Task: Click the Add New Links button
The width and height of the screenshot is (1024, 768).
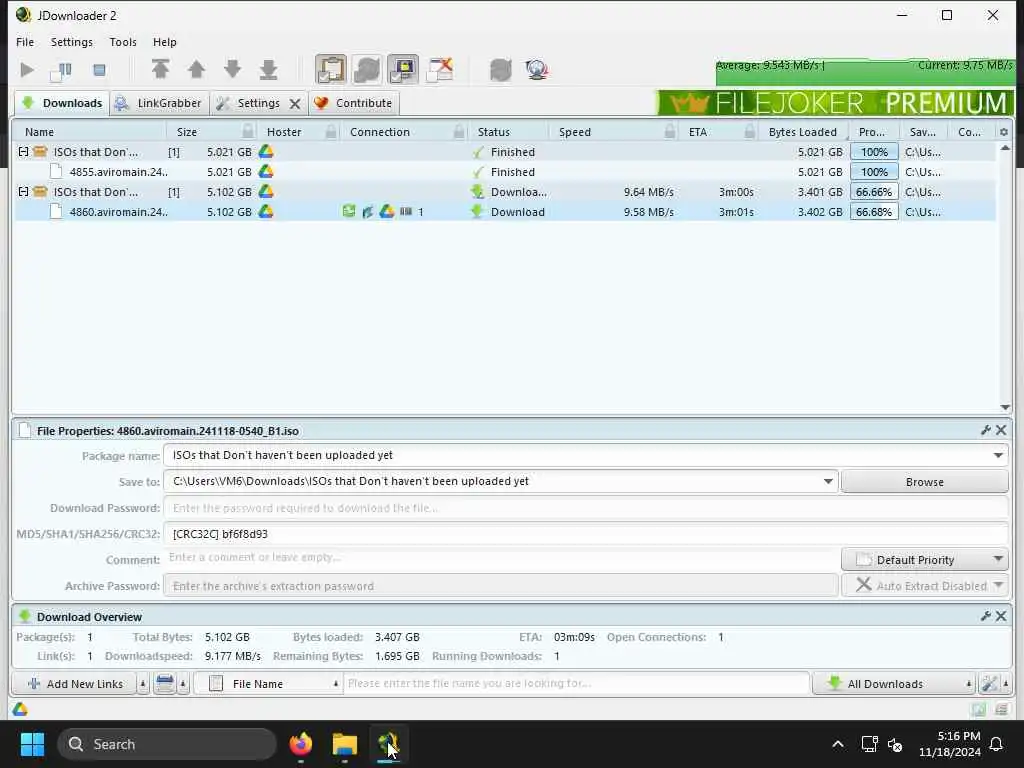Action: [x=74, y=684]
